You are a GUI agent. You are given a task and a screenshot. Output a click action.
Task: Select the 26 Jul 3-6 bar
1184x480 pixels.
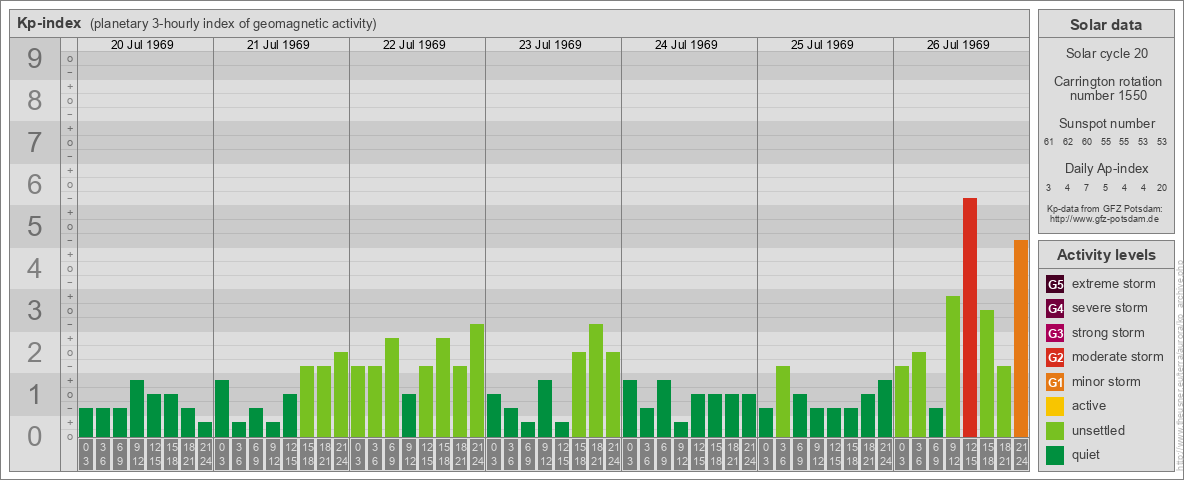pyautogui.click(x=919, y=395)
